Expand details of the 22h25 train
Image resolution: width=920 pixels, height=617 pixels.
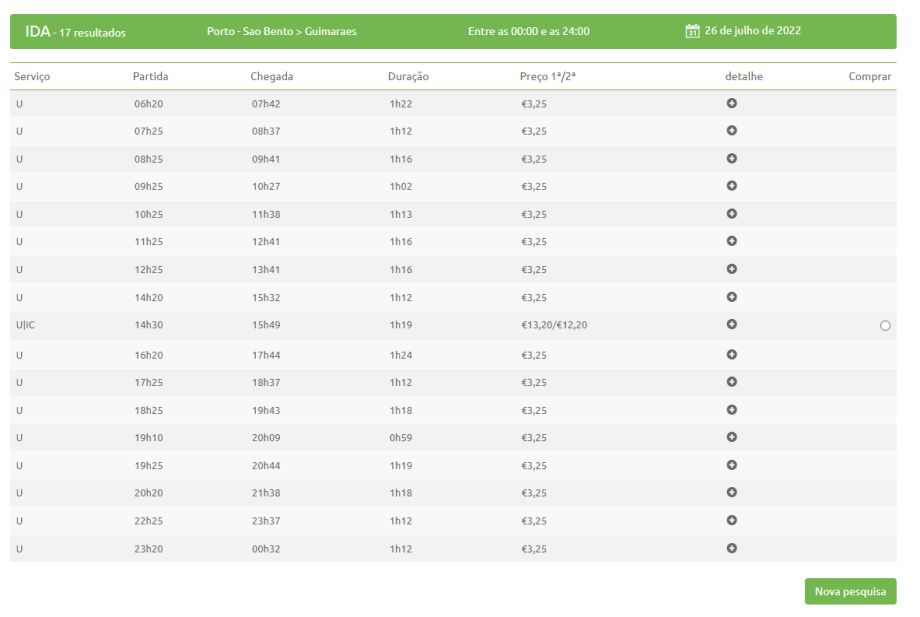click(731, 520)
